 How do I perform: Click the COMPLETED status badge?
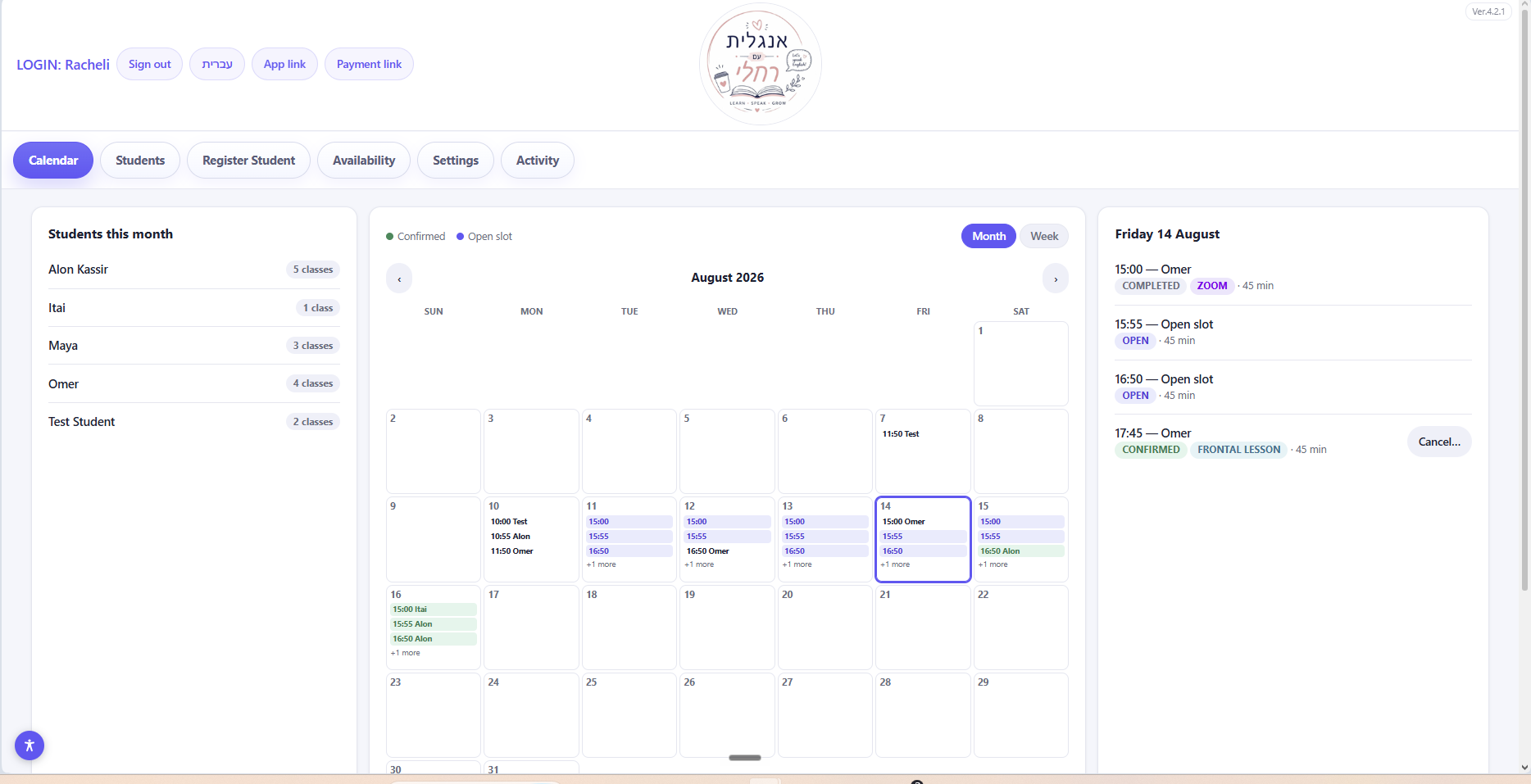click(x=1151, y=286)
